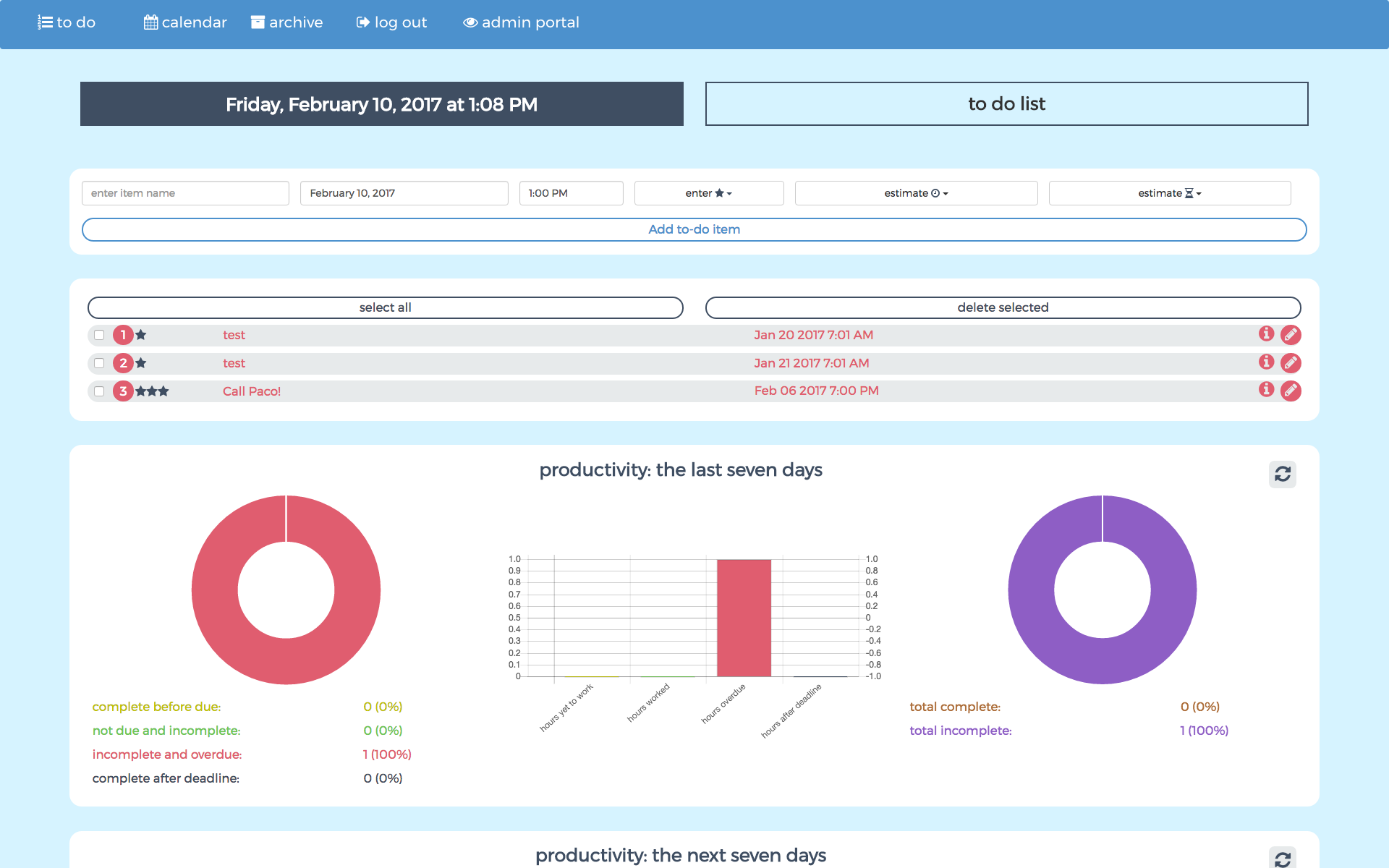Screen dimensions: 1389x868
Task: Select the Call Paco! item checkbox
Action: (x=99, y=391)
